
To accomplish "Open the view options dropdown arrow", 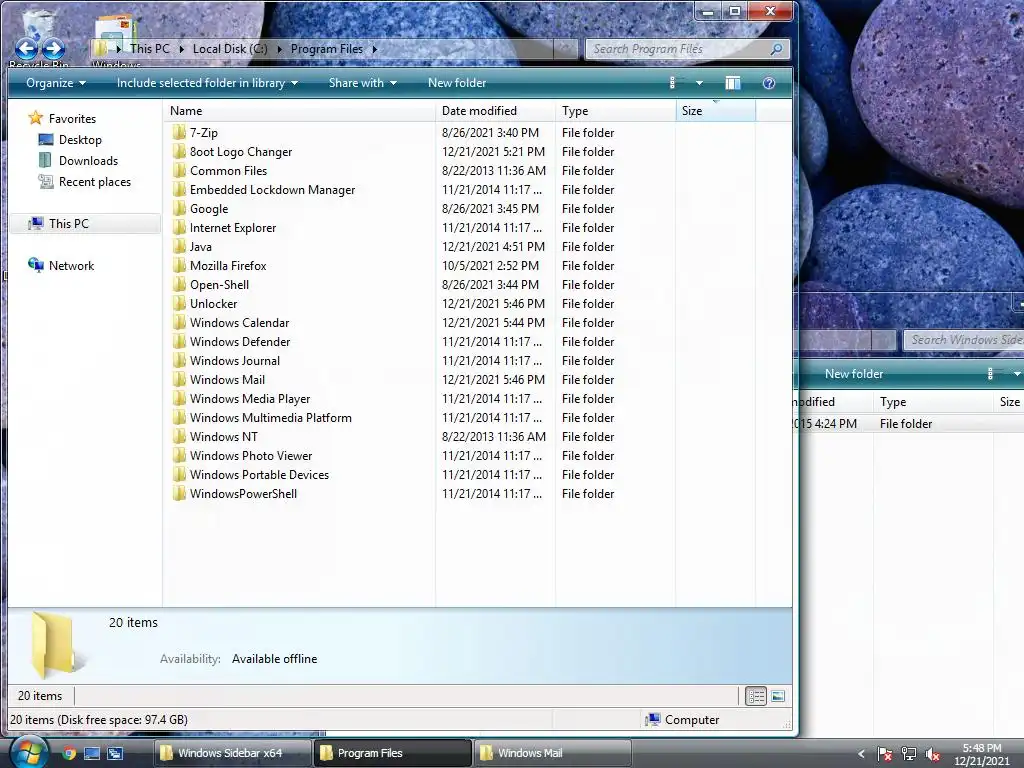I will (x=699, y=83).
